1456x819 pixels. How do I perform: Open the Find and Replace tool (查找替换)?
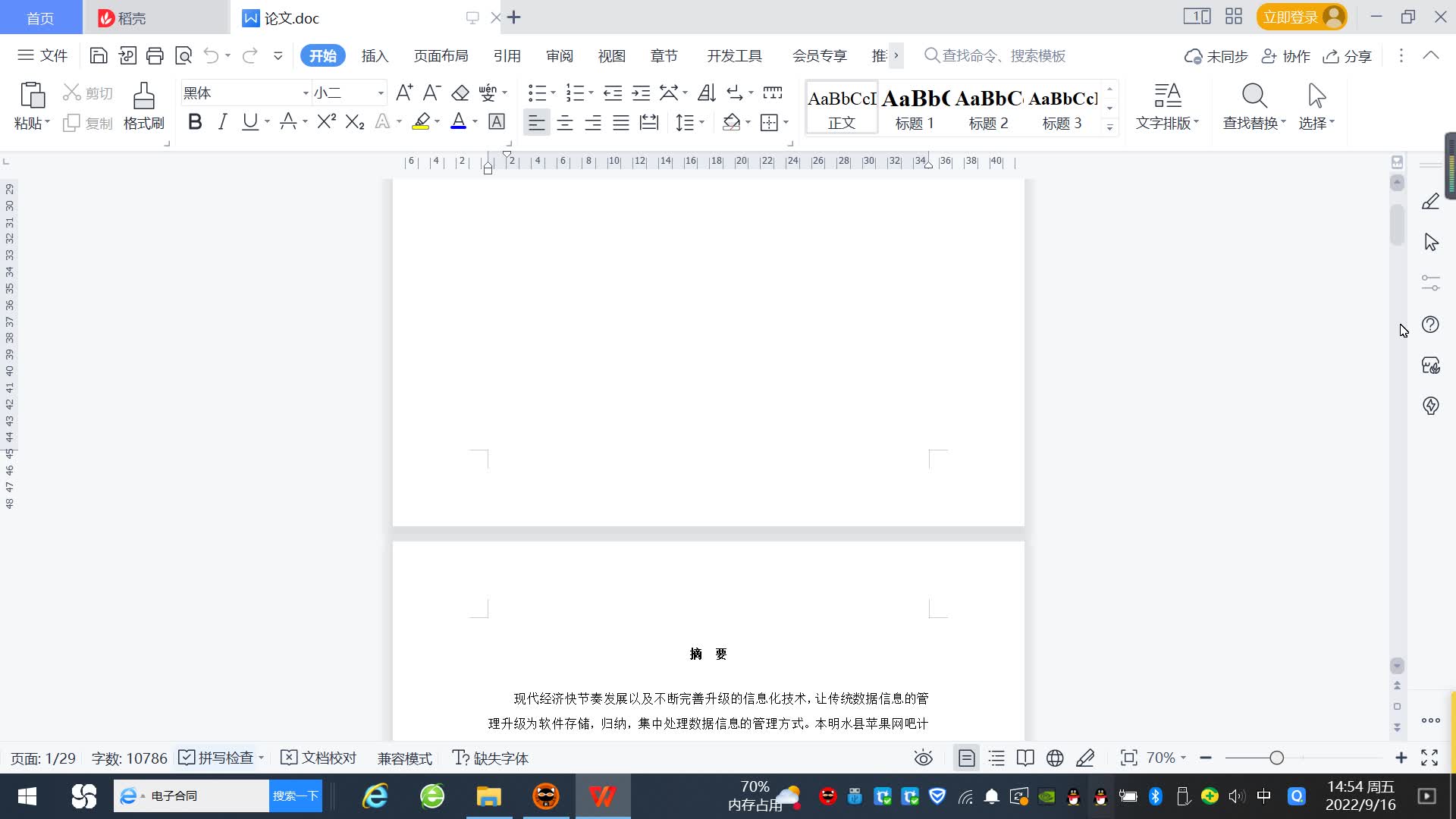[x=1253, y=106]
